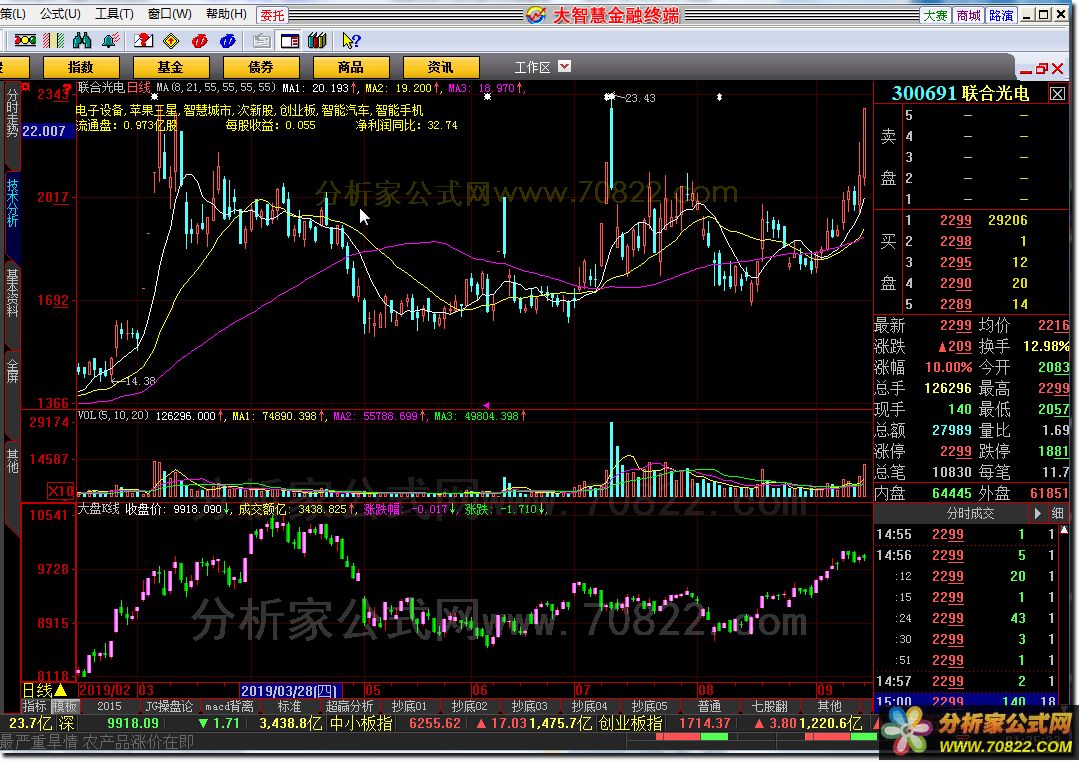Select the 基金 category button
Viewport: 1081px width, 762px height.
[x=171, y=67]
